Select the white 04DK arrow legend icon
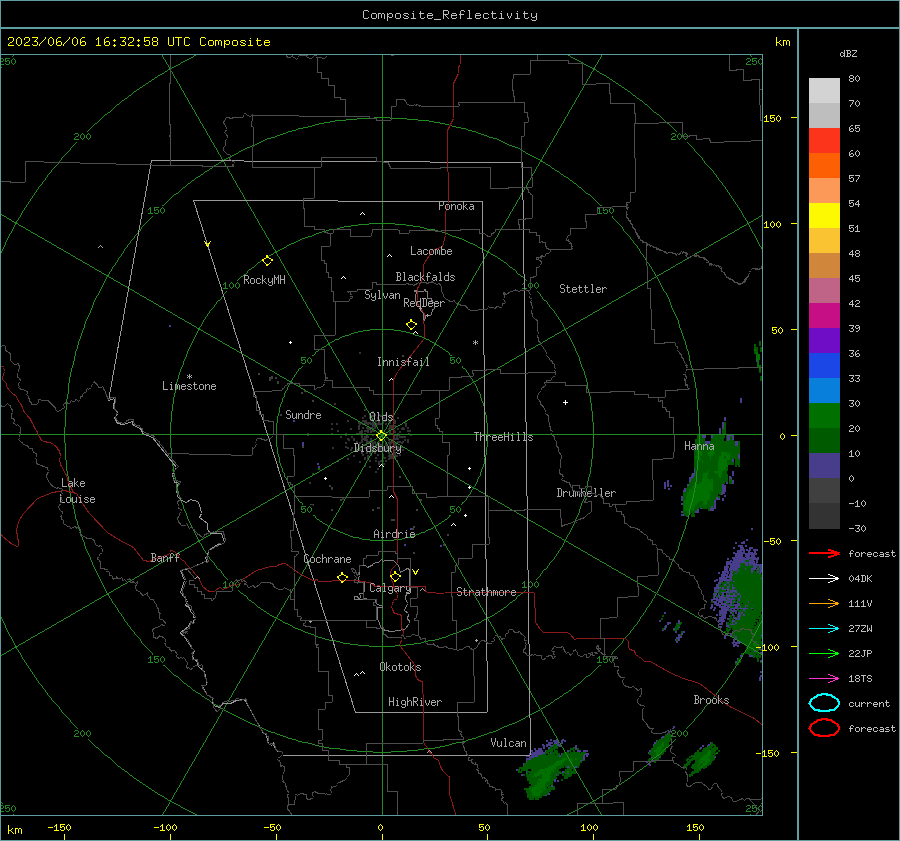Screen dimensions: 900x841 tap(824, 578)
